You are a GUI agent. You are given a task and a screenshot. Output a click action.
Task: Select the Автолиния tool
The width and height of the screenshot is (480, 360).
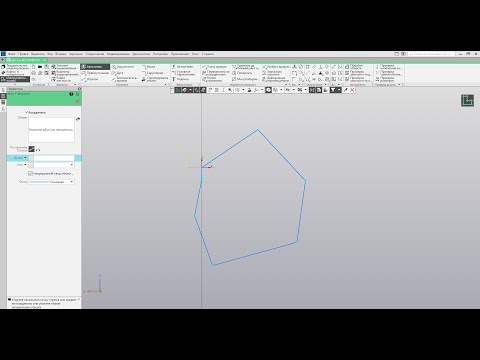[95, 67]
